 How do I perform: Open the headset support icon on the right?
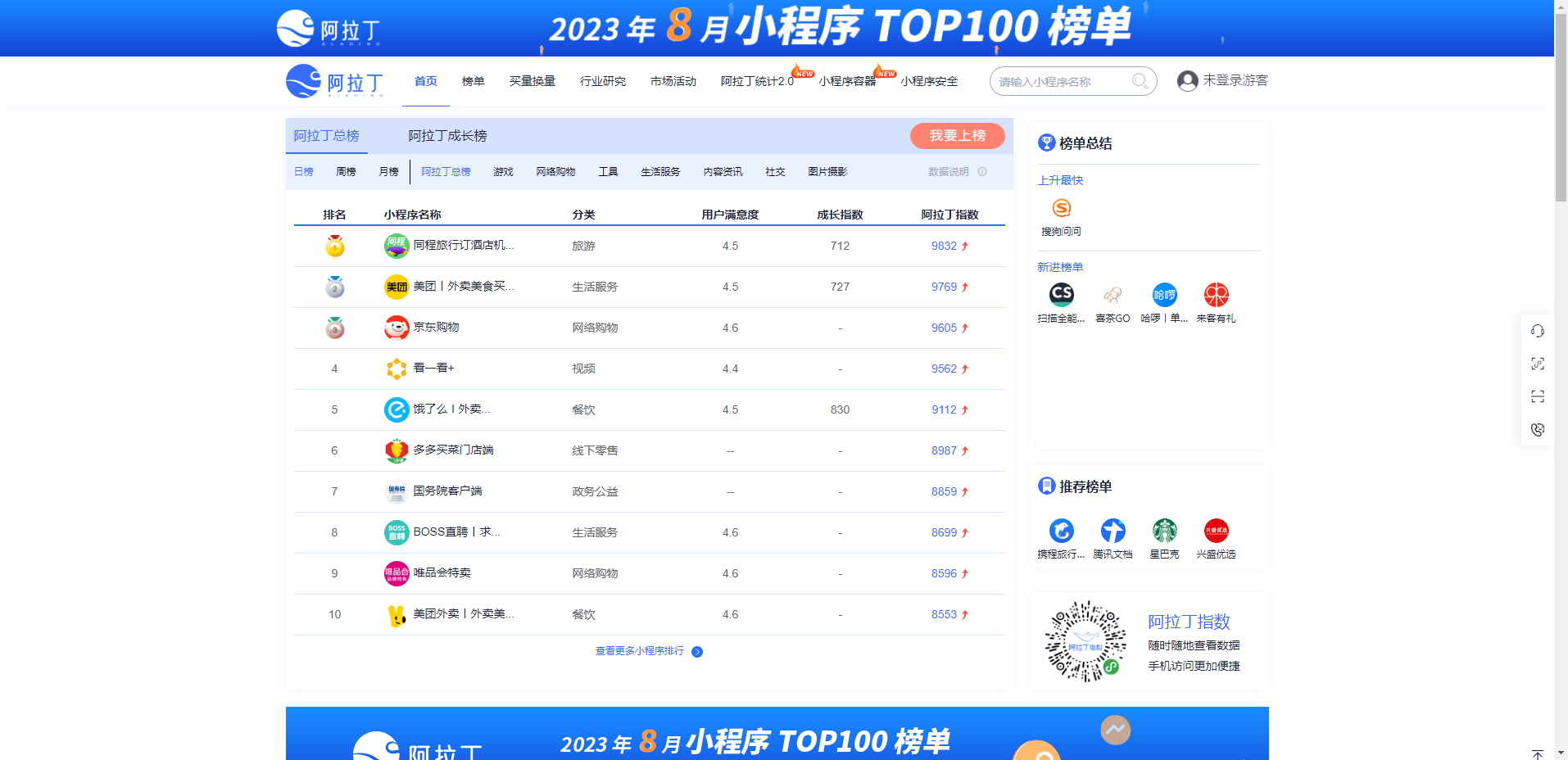1538,331
